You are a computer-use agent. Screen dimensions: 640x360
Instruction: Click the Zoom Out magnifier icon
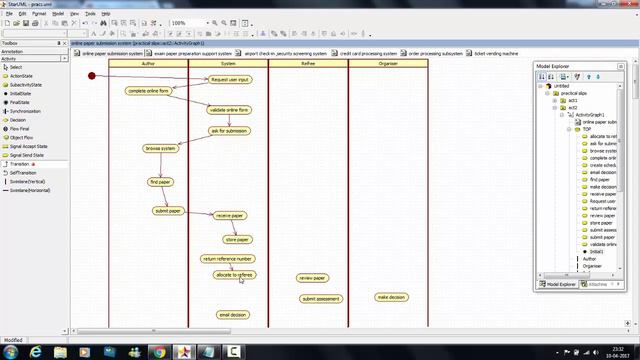[x=224, y=23]
